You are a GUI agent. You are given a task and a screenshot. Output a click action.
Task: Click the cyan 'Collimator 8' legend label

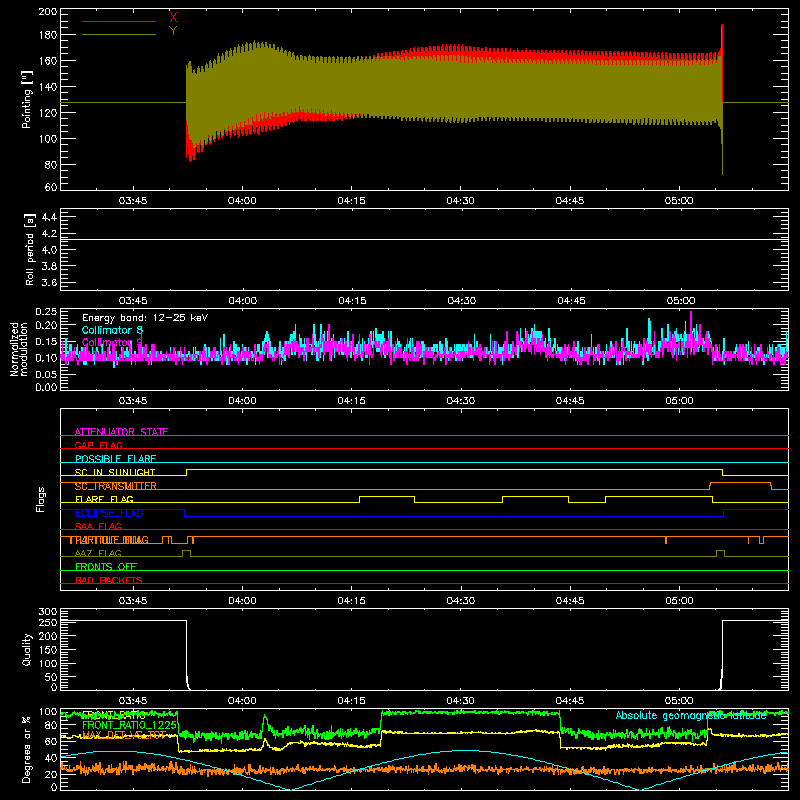[112, 330]
